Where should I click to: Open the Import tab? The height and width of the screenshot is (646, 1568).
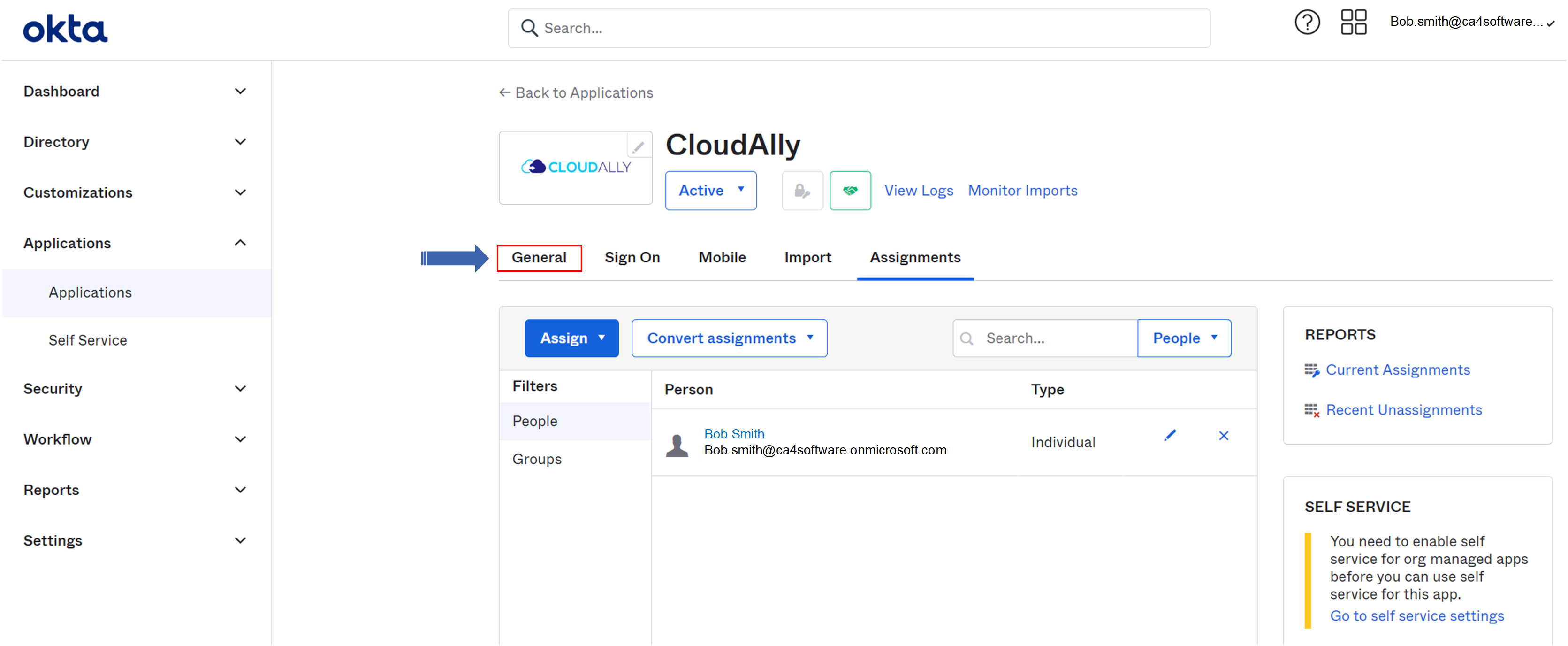click(808, 257)
